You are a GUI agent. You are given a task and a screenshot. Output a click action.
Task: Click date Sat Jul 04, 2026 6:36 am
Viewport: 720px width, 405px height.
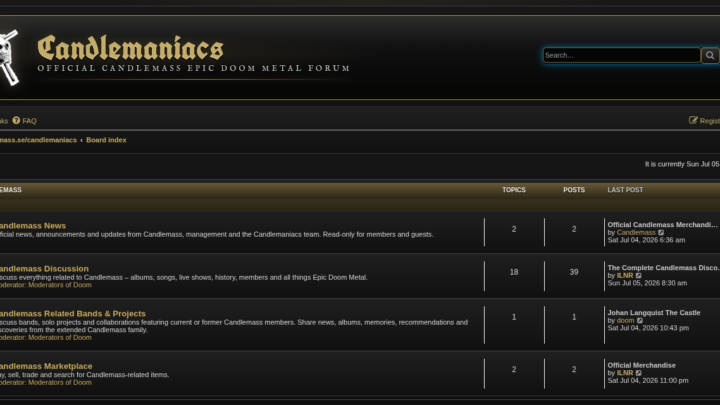pos(646,240)
